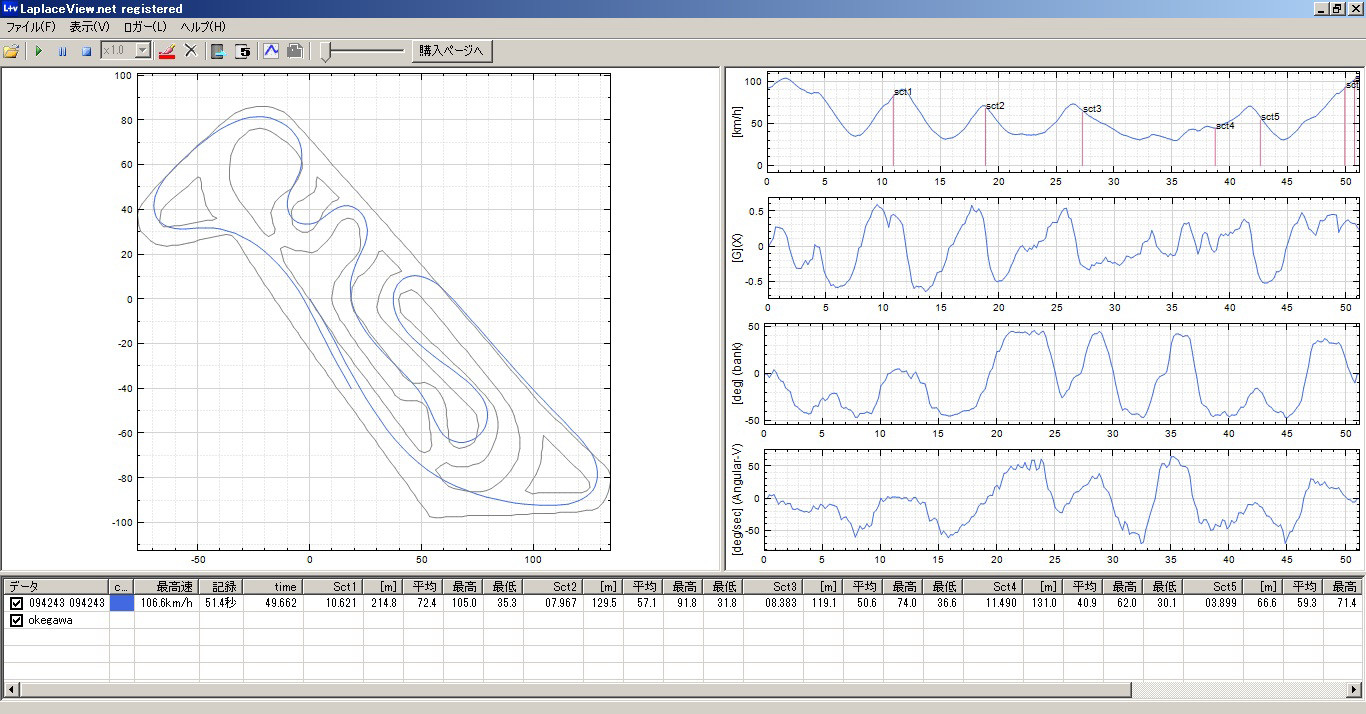Viewport: 1366px width, 714px height.
Task: Toggle the blue graph line icon
Action: coord(270,51)
